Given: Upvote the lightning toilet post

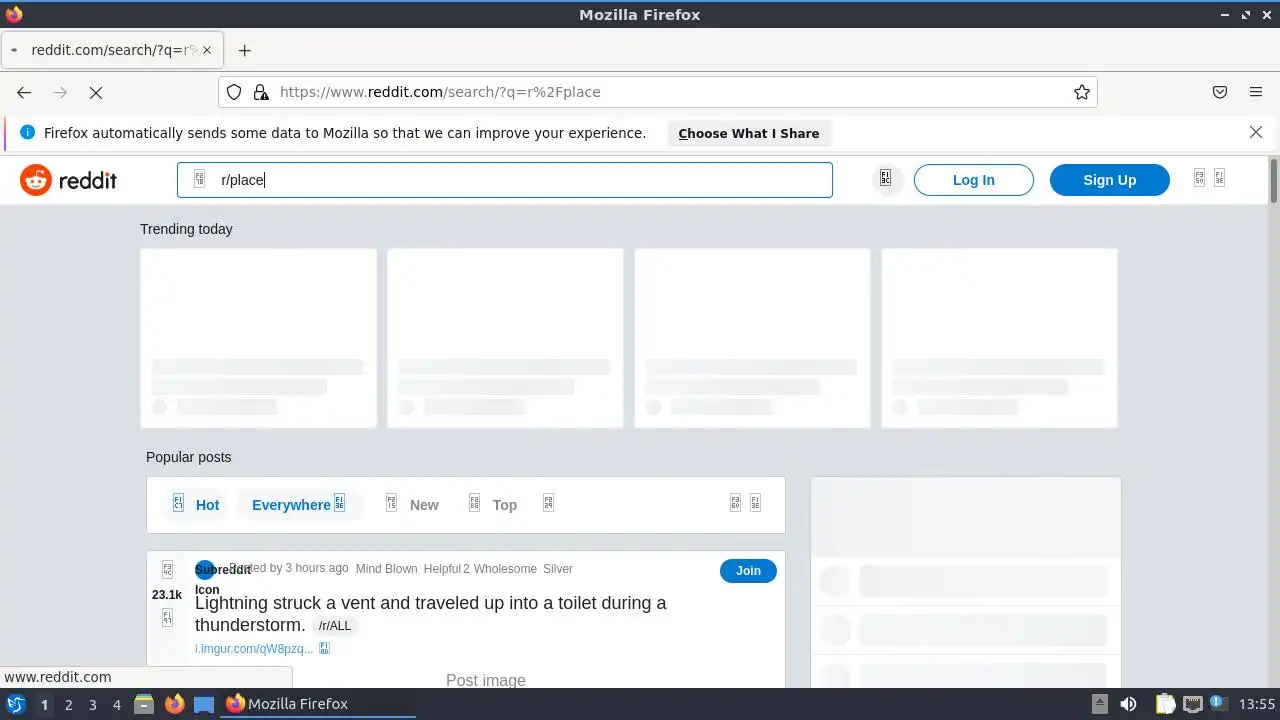Looking at the screenshot, I should coord(167,569).
